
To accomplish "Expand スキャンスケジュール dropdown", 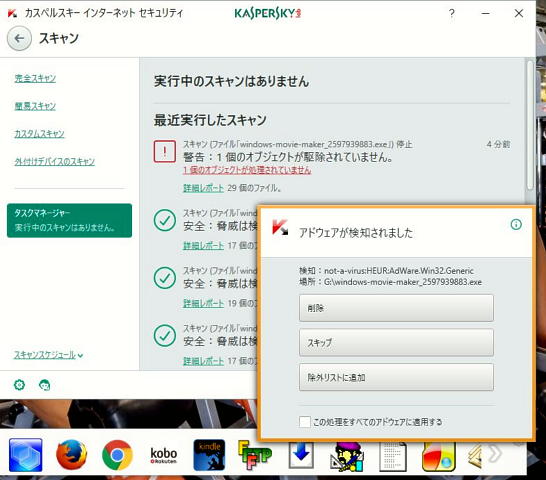I will (x=48, y=355).
